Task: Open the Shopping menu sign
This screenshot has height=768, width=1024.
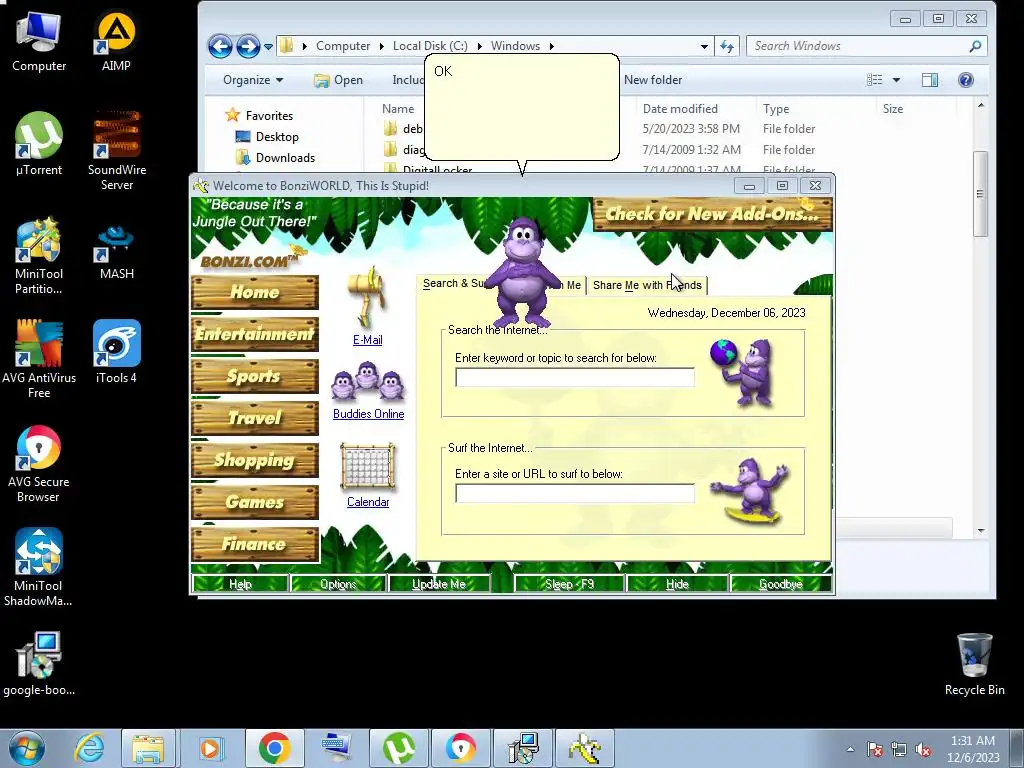Action: 255,460
